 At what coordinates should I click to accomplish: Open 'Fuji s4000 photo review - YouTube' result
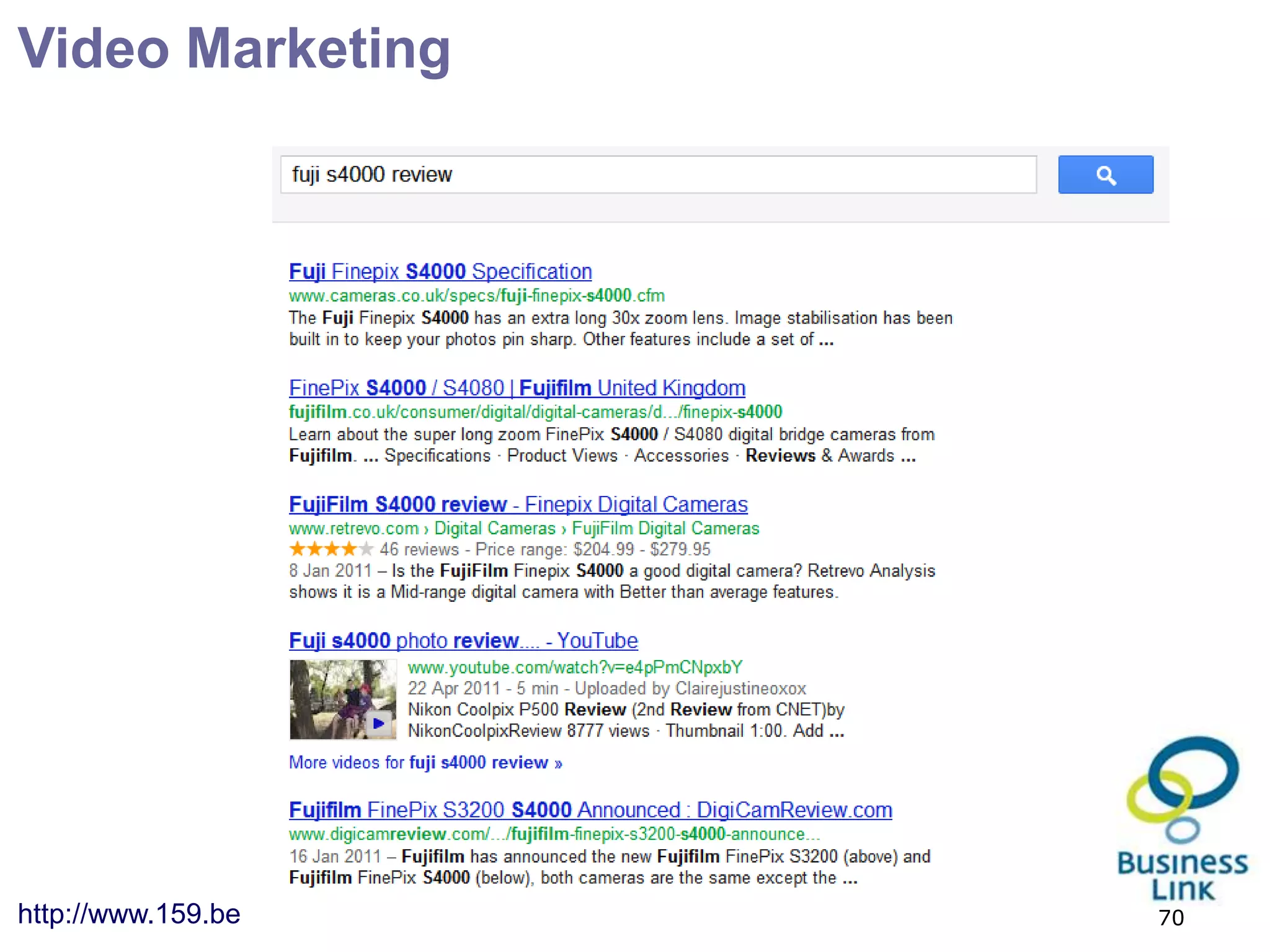pos(463,640)
